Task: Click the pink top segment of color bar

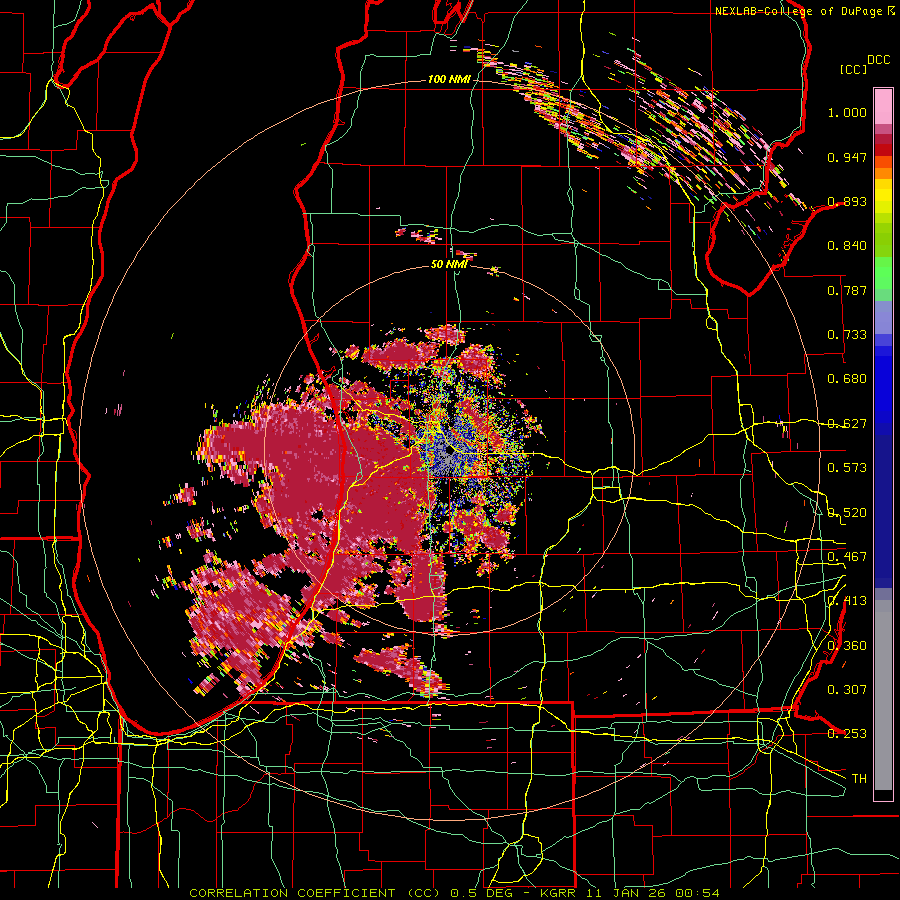Action: (883, 106)
